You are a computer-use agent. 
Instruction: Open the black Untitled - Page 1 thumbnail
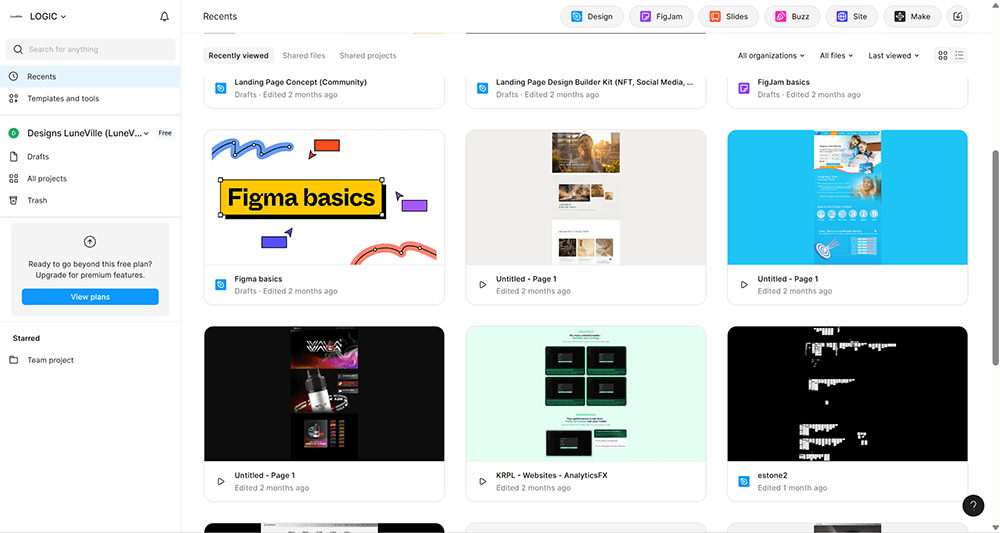[324, 394]
